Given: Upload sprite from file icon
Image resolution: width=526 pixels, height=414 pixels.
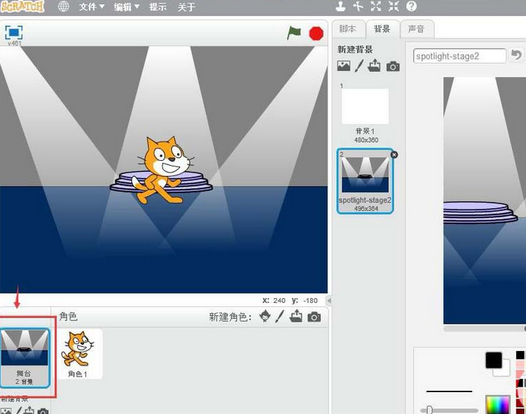Looking at the screenshot, I should point(296,316).
